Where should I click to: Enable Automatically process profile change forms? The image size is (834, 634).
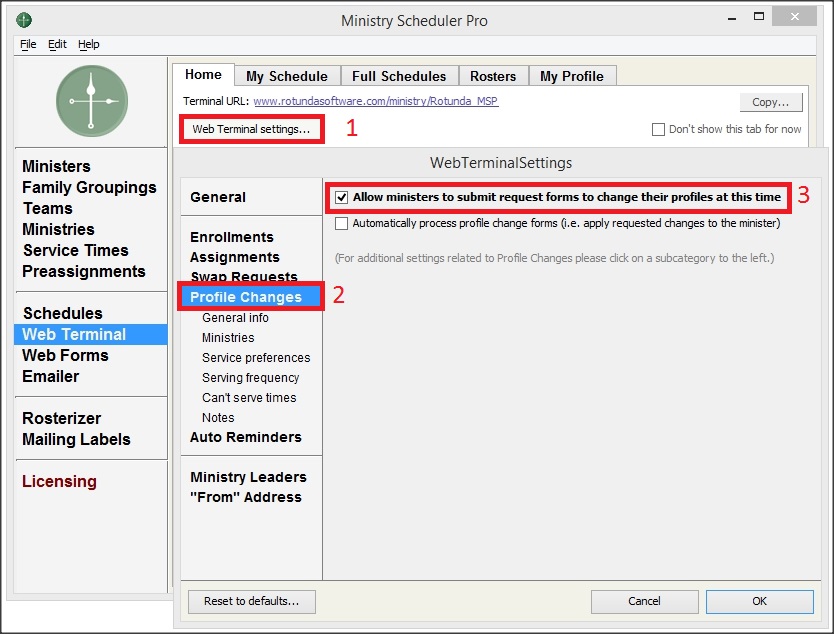point(342,224)
